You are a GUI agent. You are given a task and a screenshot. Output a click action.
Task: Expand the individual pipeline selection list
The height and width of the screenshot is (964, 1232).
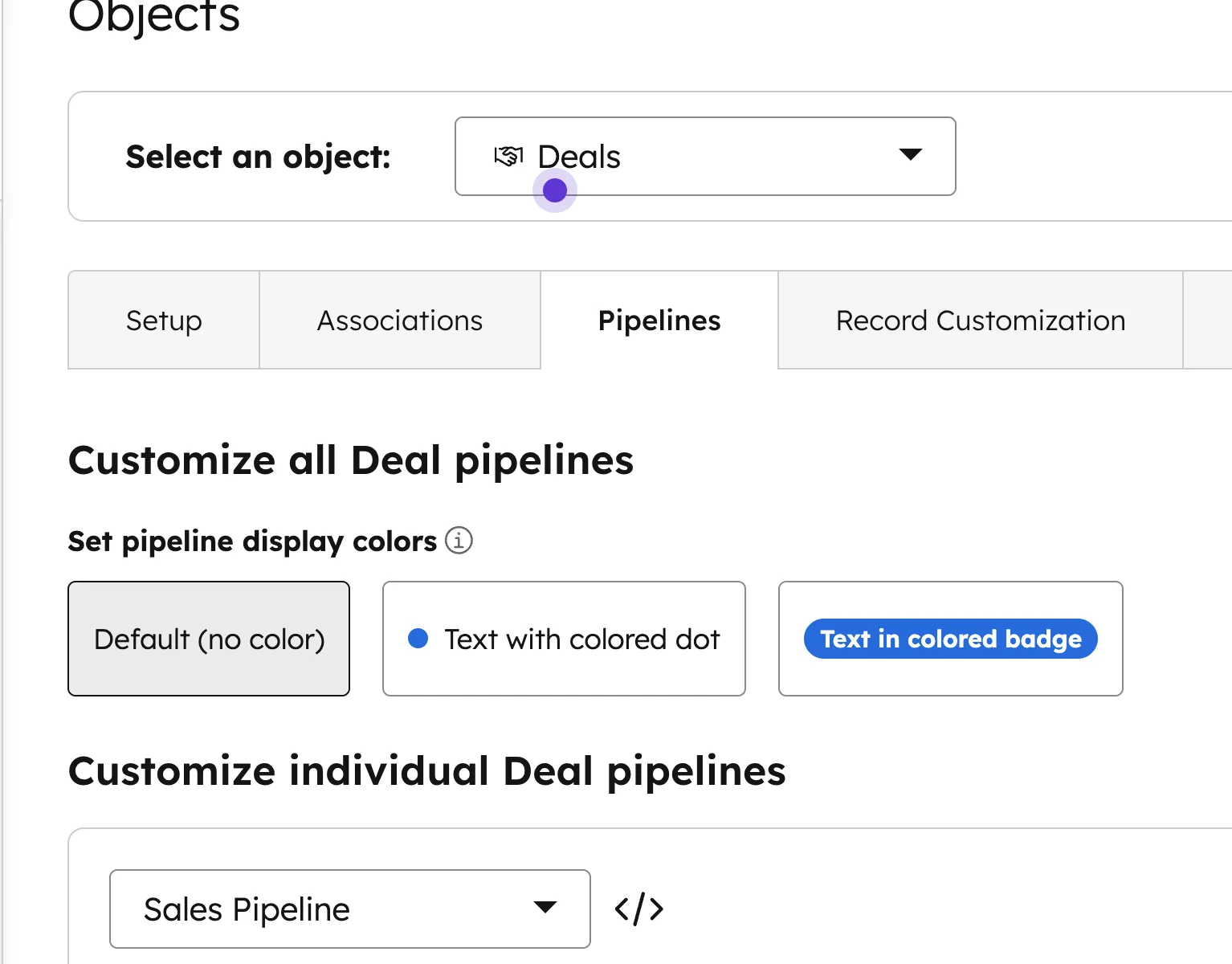350,909
